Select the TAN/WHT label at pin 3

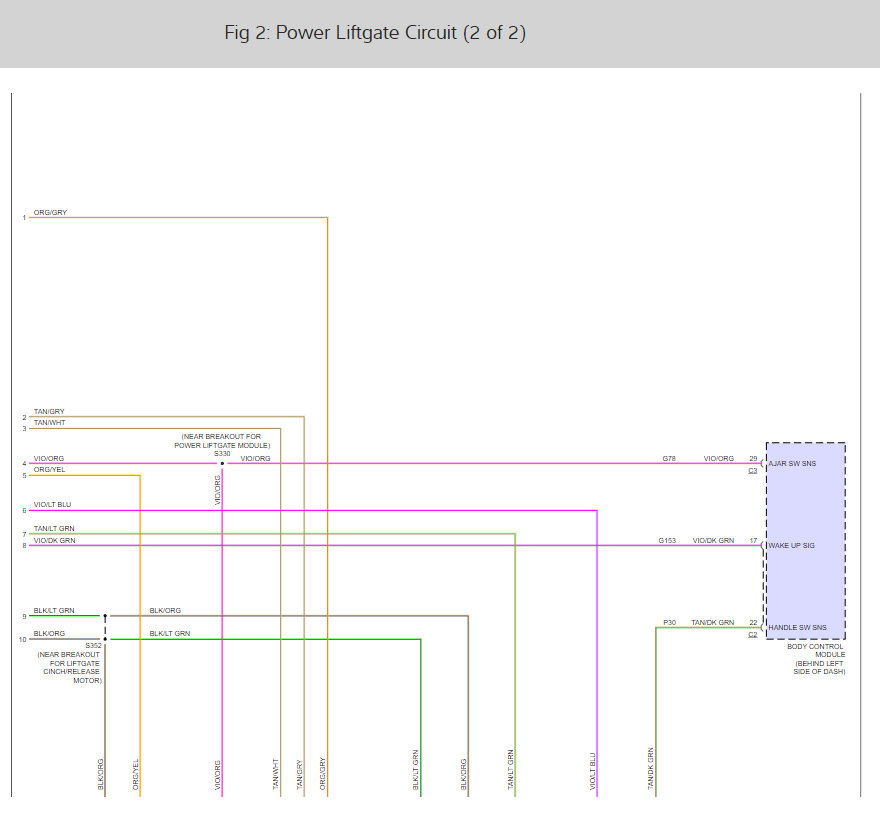point(49,423)
